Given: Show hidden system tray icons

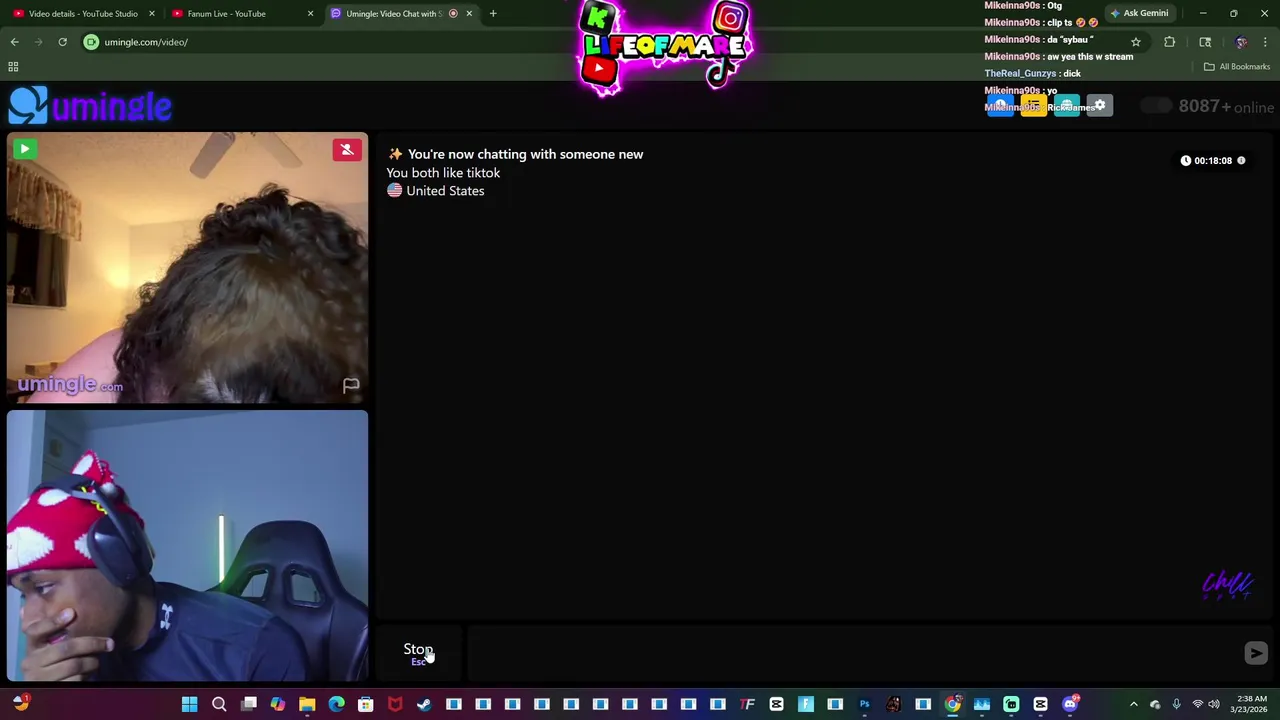Looking at the screenshot, I should (x=1133, y=705).
